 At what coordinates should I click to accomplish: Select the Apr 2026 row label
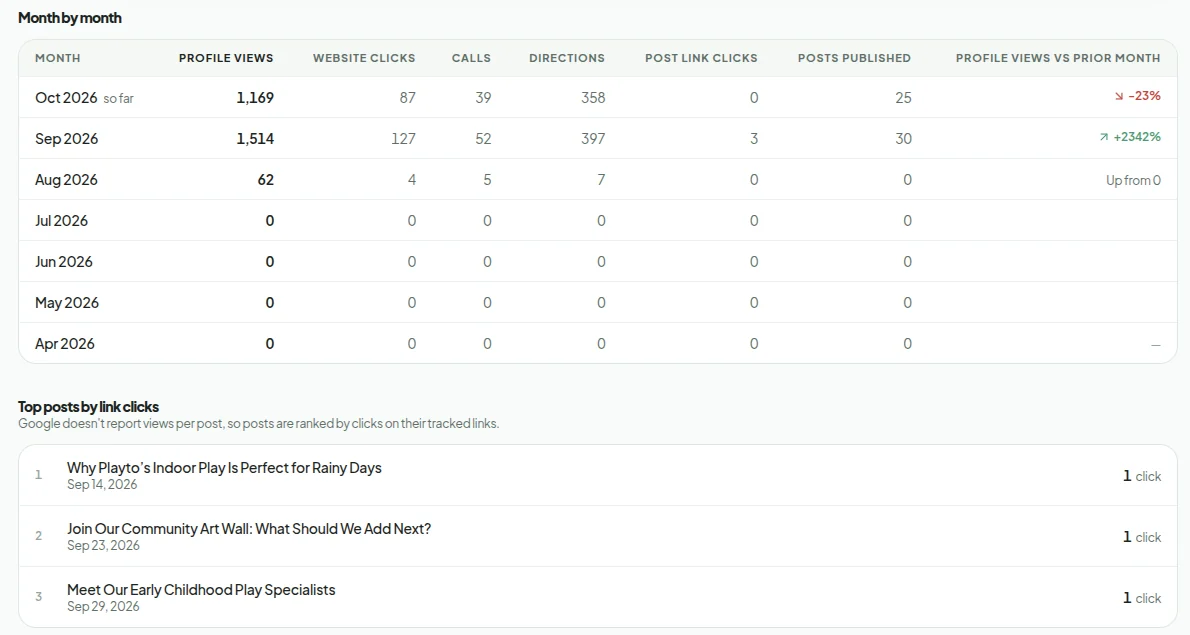(65, 343)
